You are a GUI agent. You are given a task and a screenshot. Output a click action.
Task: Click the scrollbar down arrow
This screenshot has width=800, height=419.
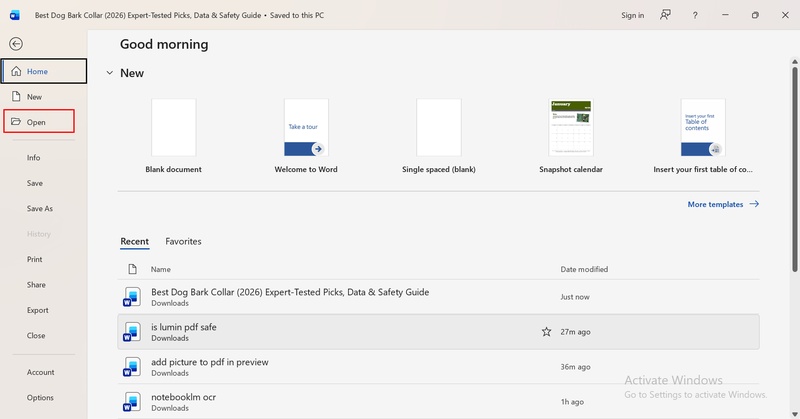click(795, 414)
